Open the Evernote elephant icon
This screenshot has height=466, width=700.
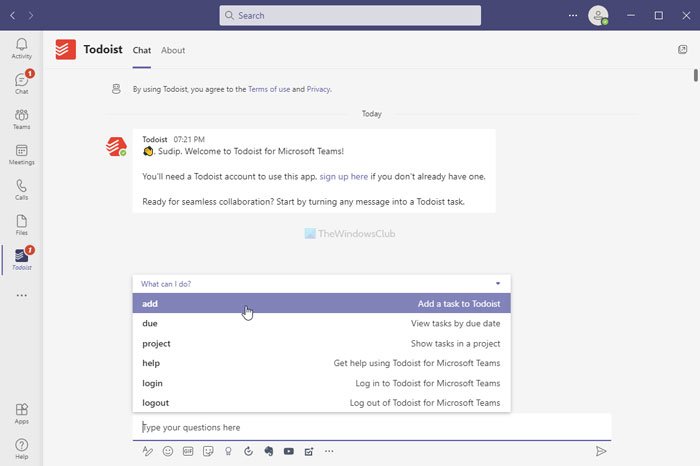coord(269,451)
